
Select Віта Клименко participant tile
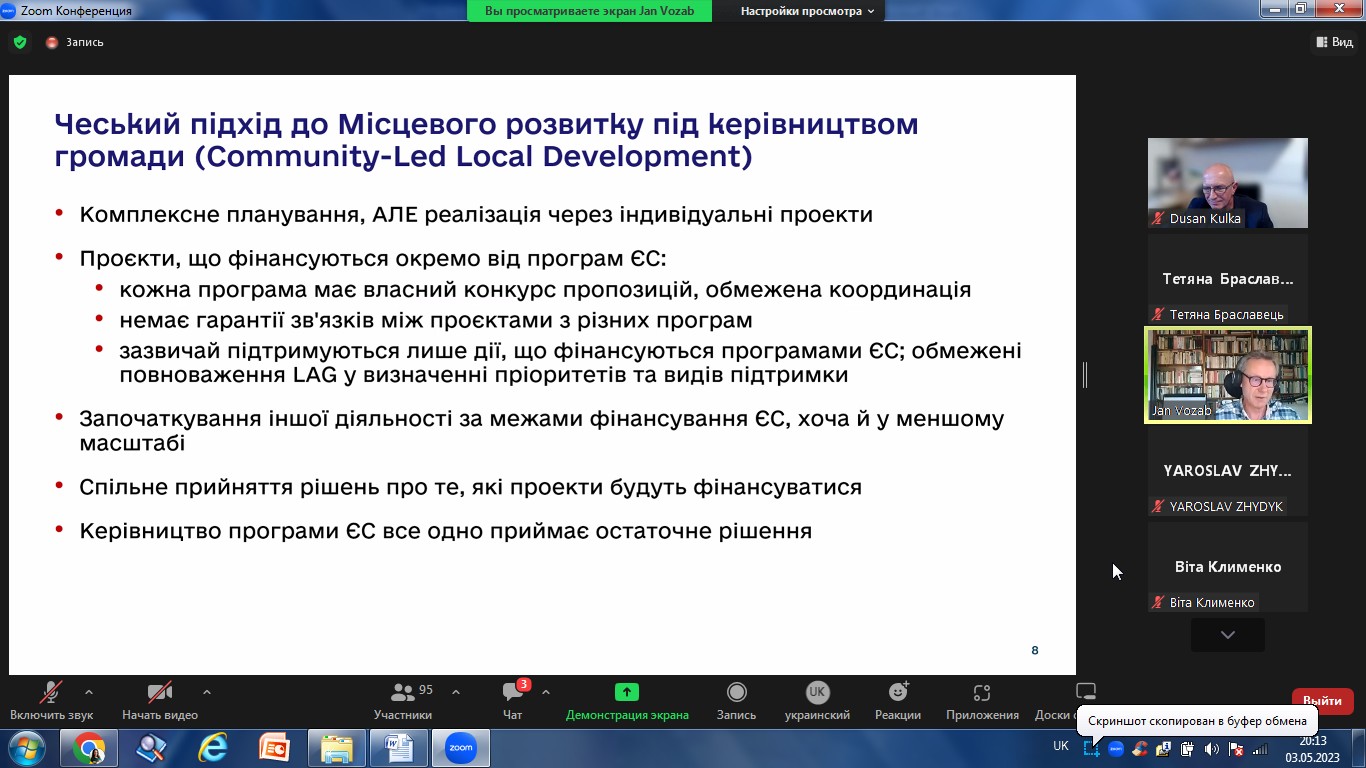(1228, 567)
